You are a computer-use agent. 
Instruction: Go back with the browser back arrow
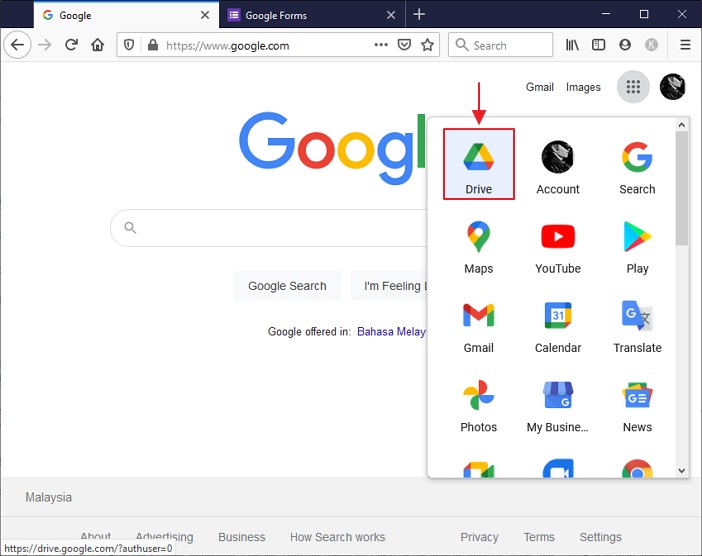(x=17, y=45)
